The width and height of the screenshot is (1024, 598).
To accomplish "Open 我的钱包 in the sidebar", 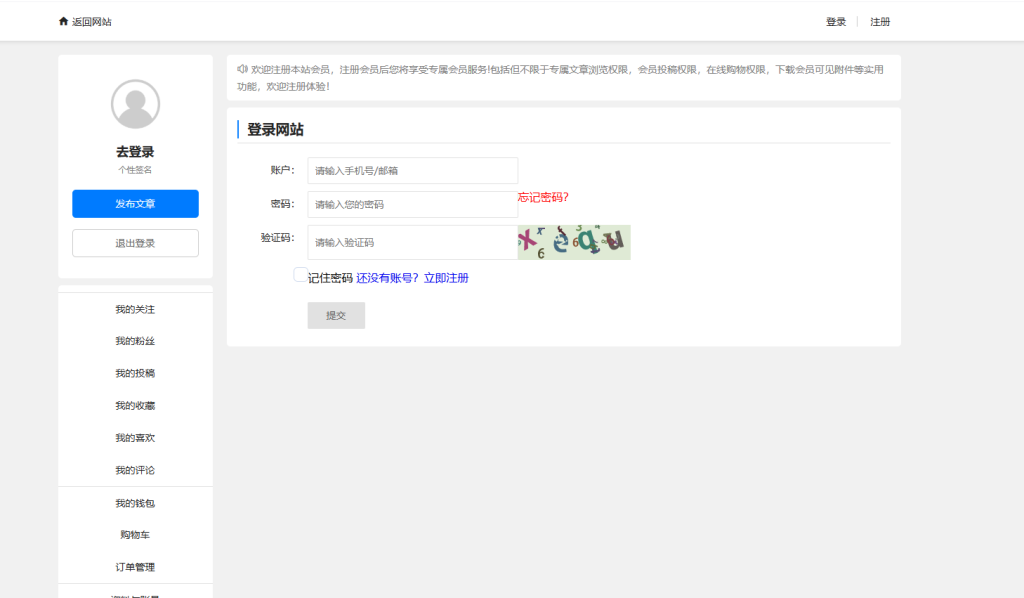I will [135, 503].
